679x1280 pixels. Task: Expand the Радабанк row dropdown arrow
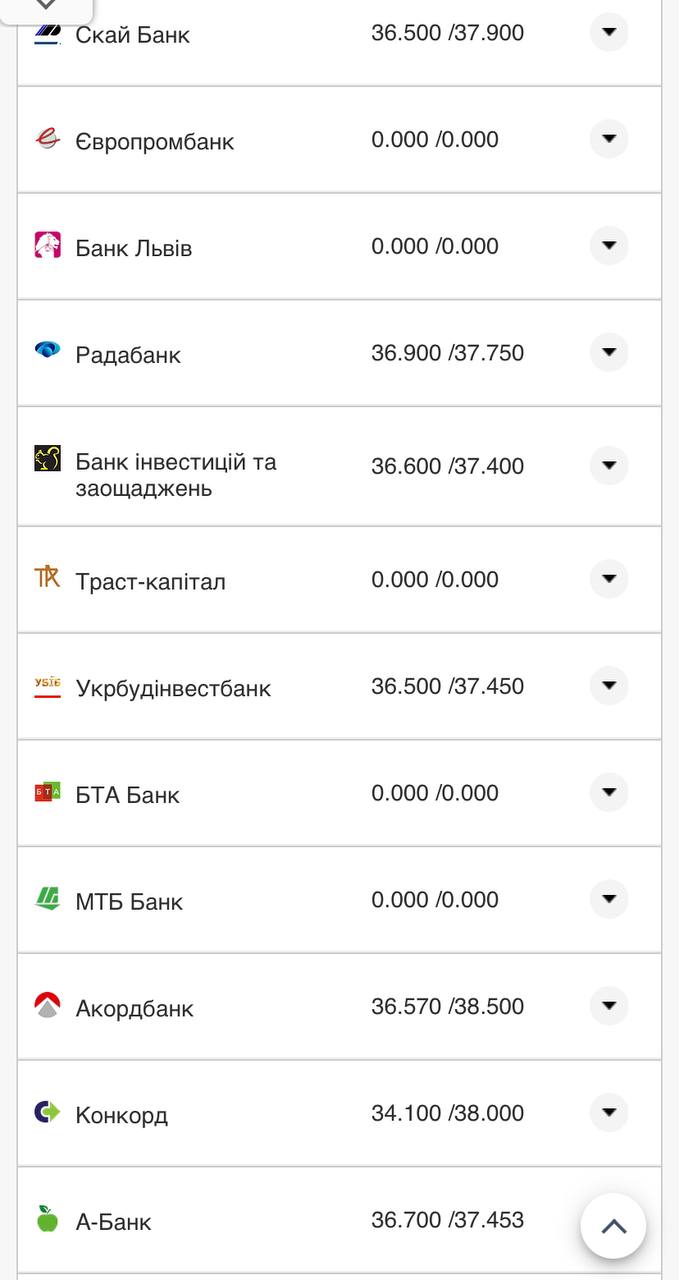tap(608, 352)
